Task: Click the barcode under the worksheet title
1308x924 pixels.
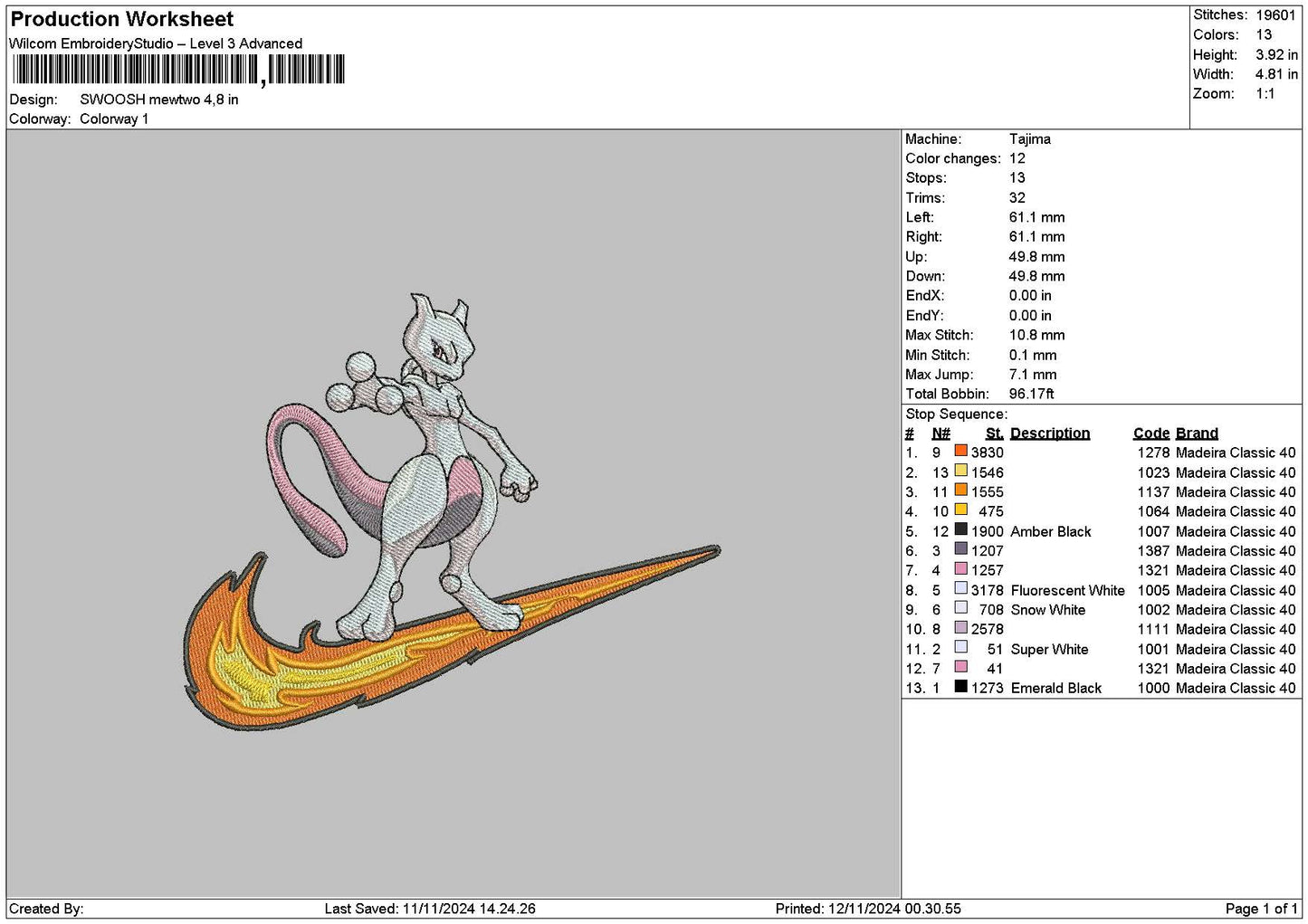Action: click(x=177, y=70)
